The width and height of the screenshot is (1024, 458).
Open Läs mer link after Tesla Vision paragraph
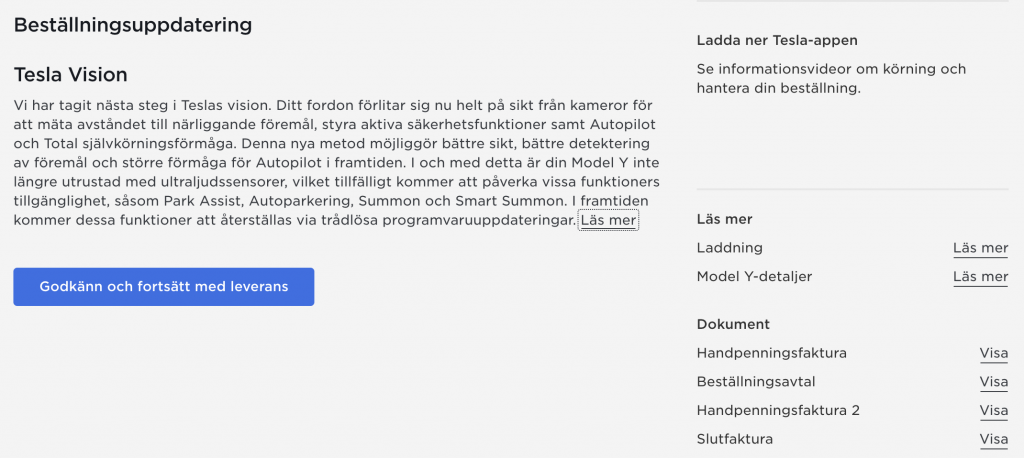click(x=608, y=220)
